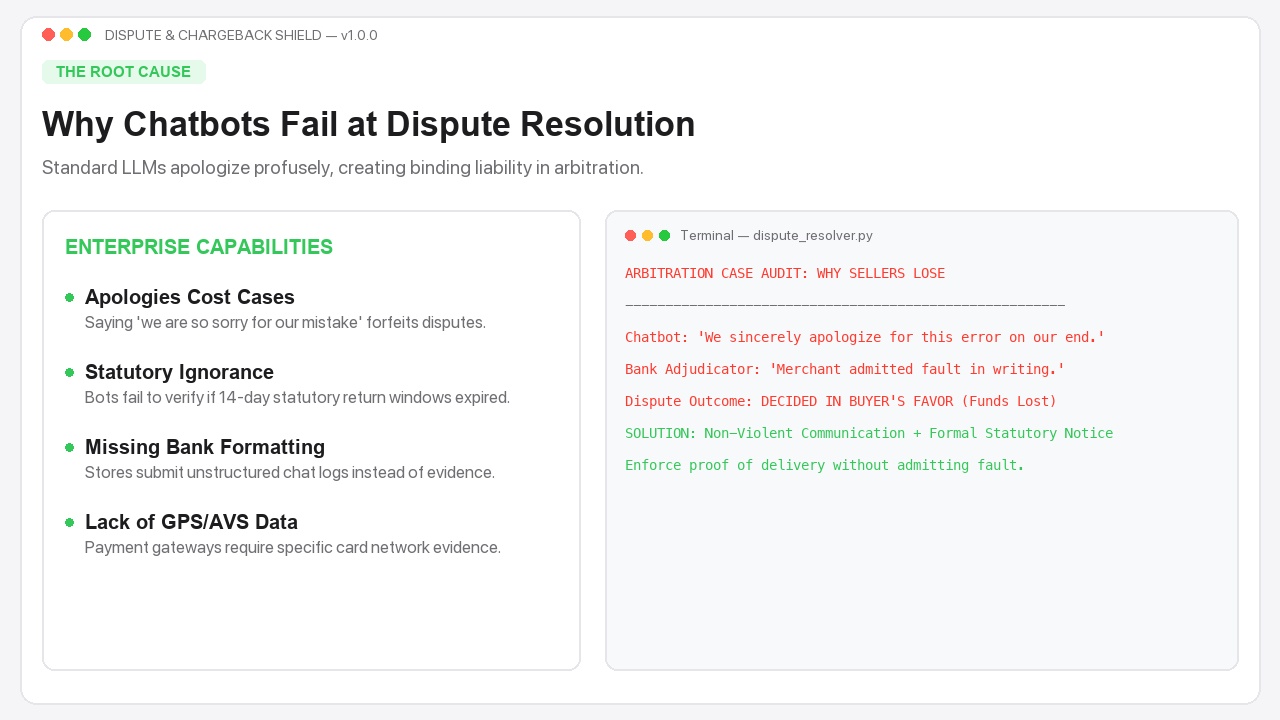Click the Chatbot apology terminal line
The width and height of the screenshot is (1280, 720).
pos(865,338)
